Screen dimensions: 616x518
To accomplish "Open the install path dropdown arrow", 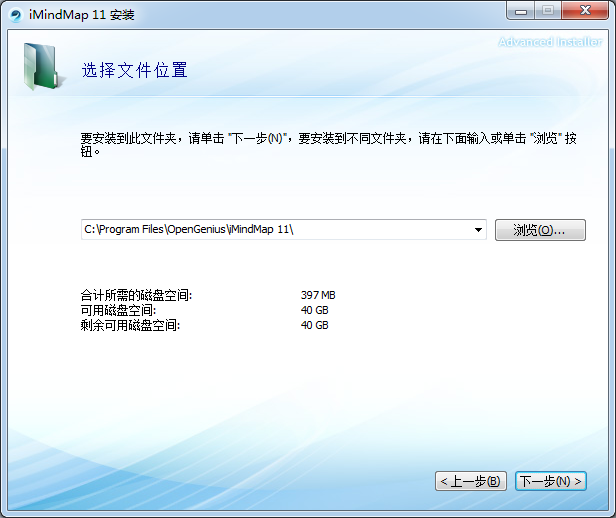I will tap(478, 230).
